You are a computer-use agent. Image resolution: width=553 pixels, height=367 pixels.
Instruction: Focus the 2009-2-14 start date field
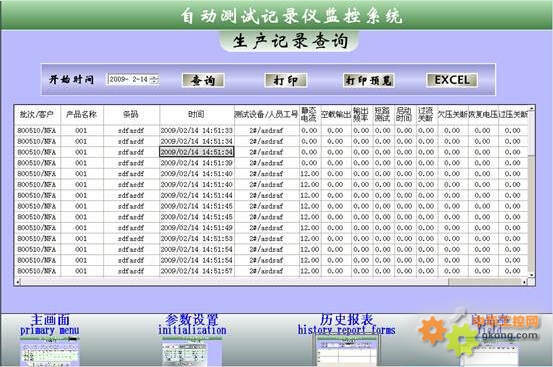129,79
